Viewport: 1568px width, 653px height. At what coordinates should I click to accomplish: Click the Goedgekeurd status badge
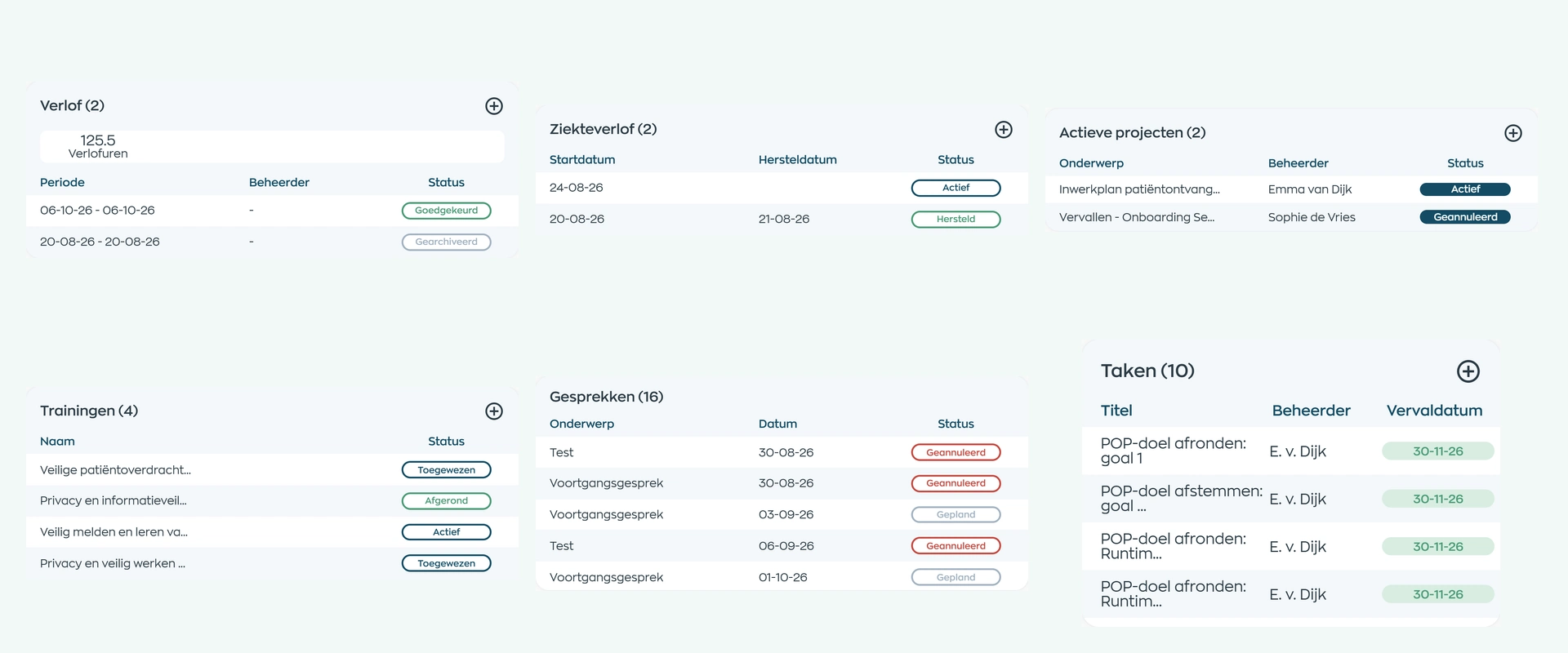pos(446,211)
